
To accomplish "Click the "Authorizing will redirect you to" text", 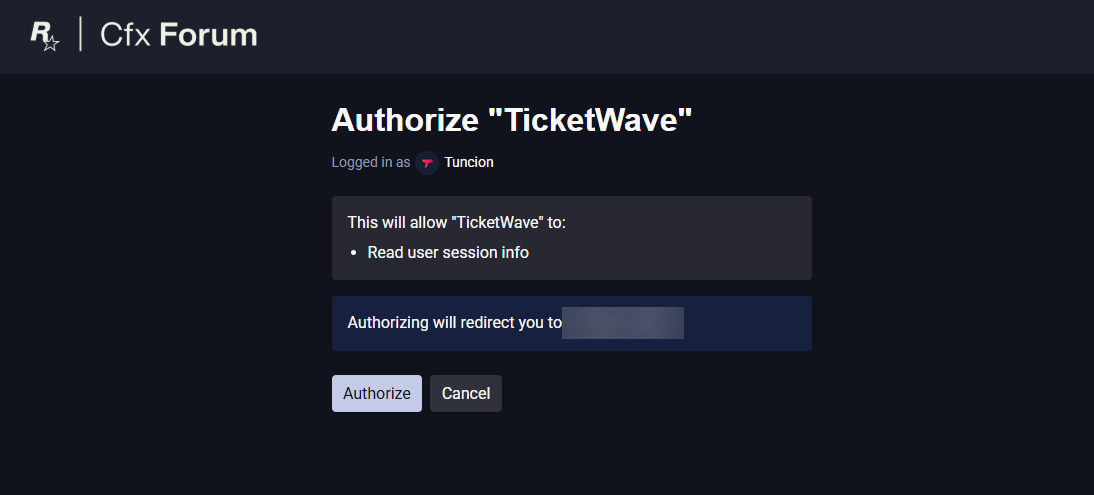I will point(454,323).
